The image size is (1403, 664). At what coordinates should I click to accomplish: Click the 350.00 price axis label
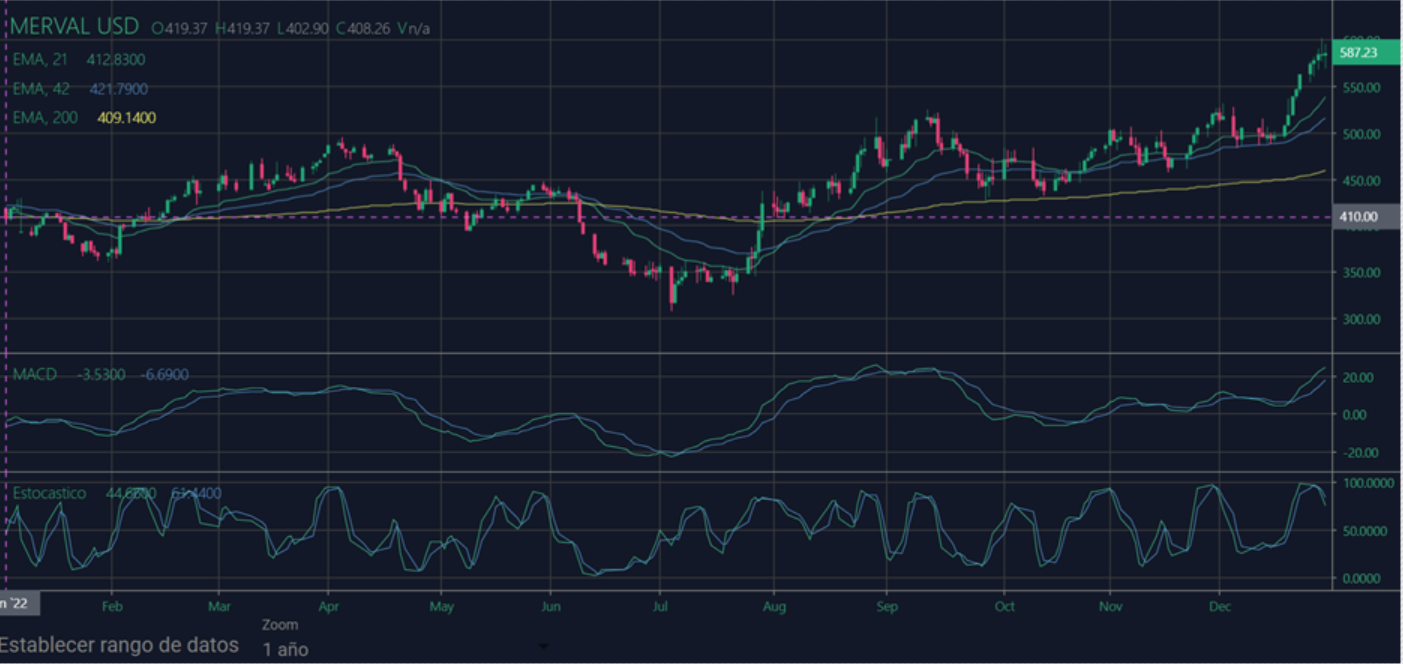[1362, 273]
